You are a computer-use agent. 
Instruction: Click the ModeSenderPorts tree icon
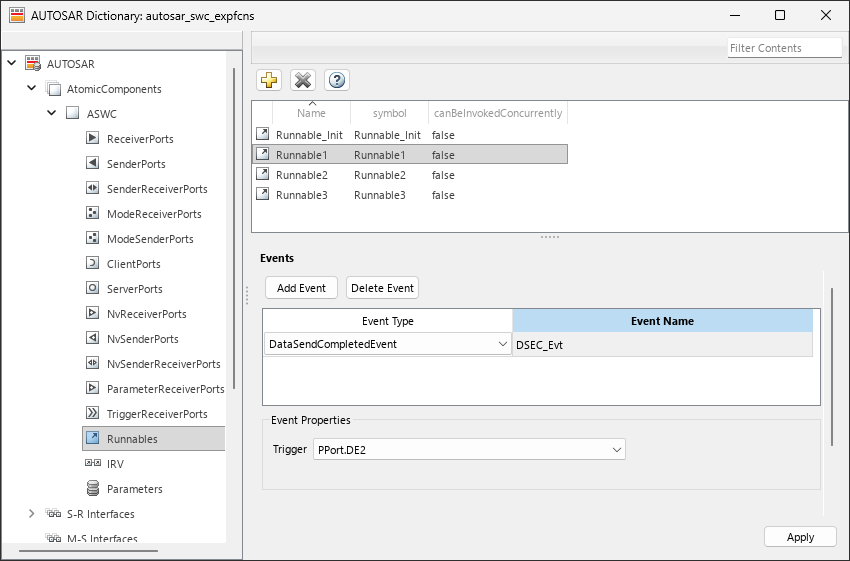(93, 238)
